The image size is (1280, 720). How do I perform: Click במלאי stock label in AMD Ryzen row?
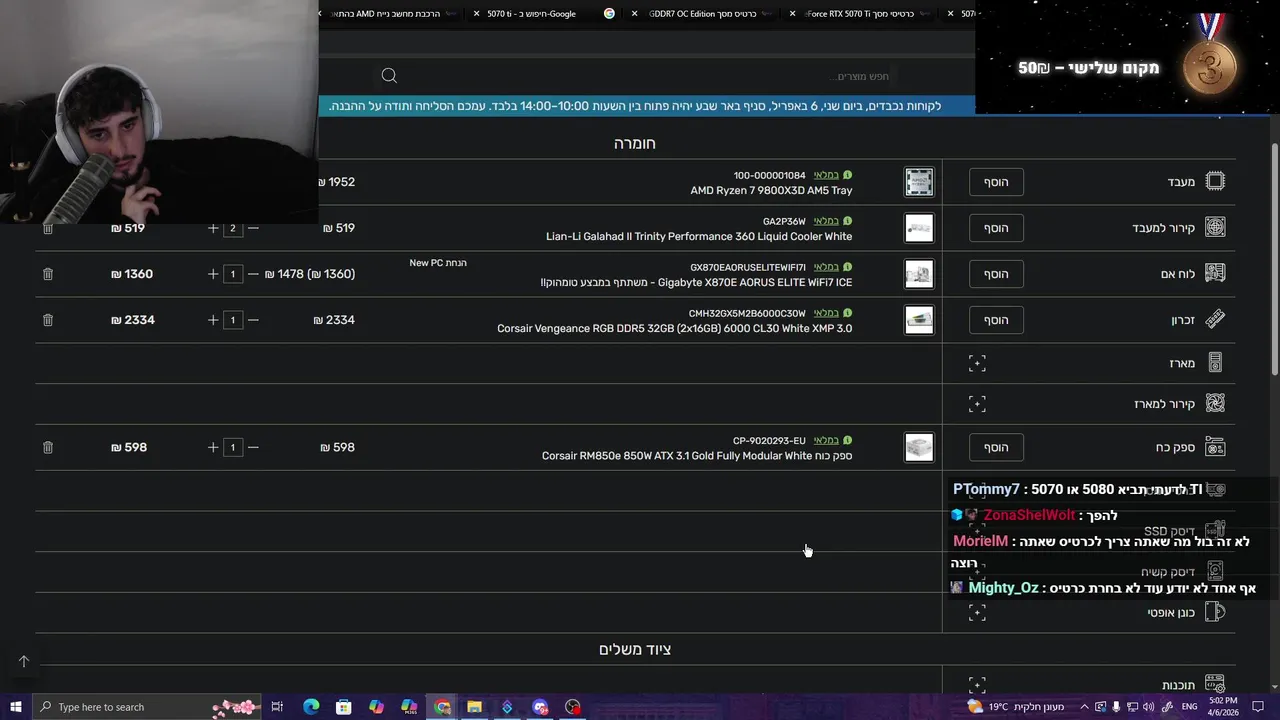(826, 175)
